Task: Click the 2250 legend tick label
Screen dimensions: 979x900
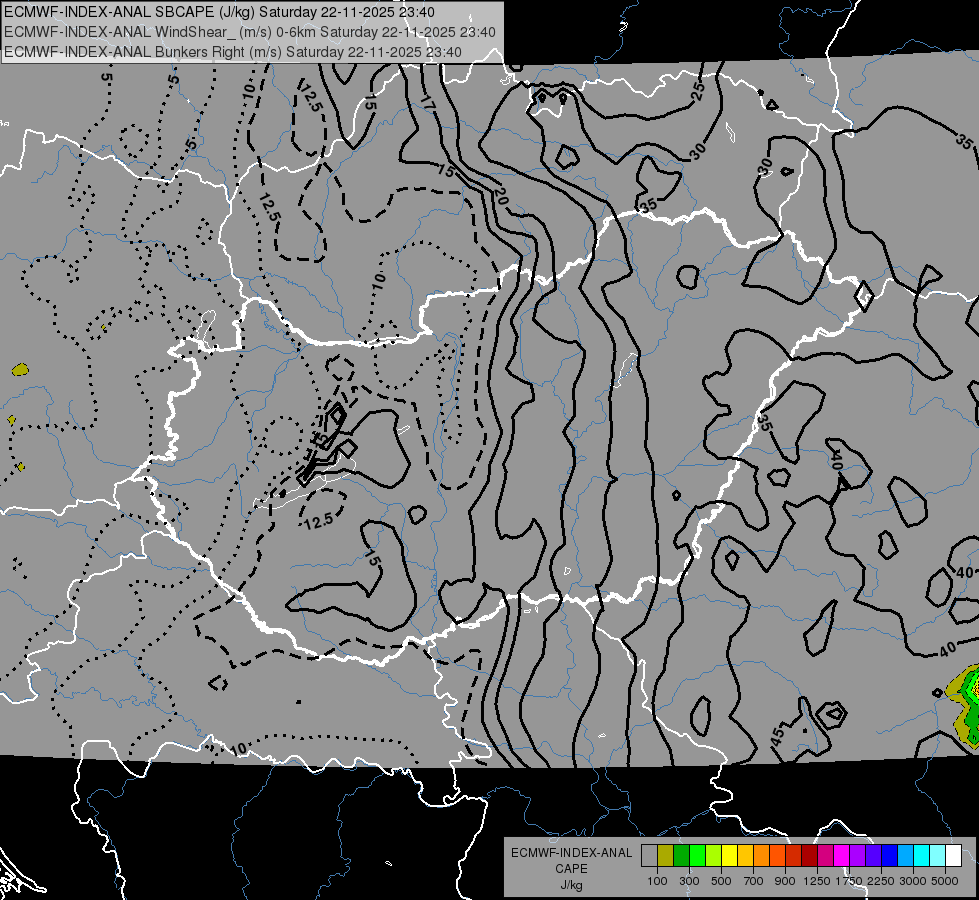Action: pyautogui.click(x=881, y=881)
